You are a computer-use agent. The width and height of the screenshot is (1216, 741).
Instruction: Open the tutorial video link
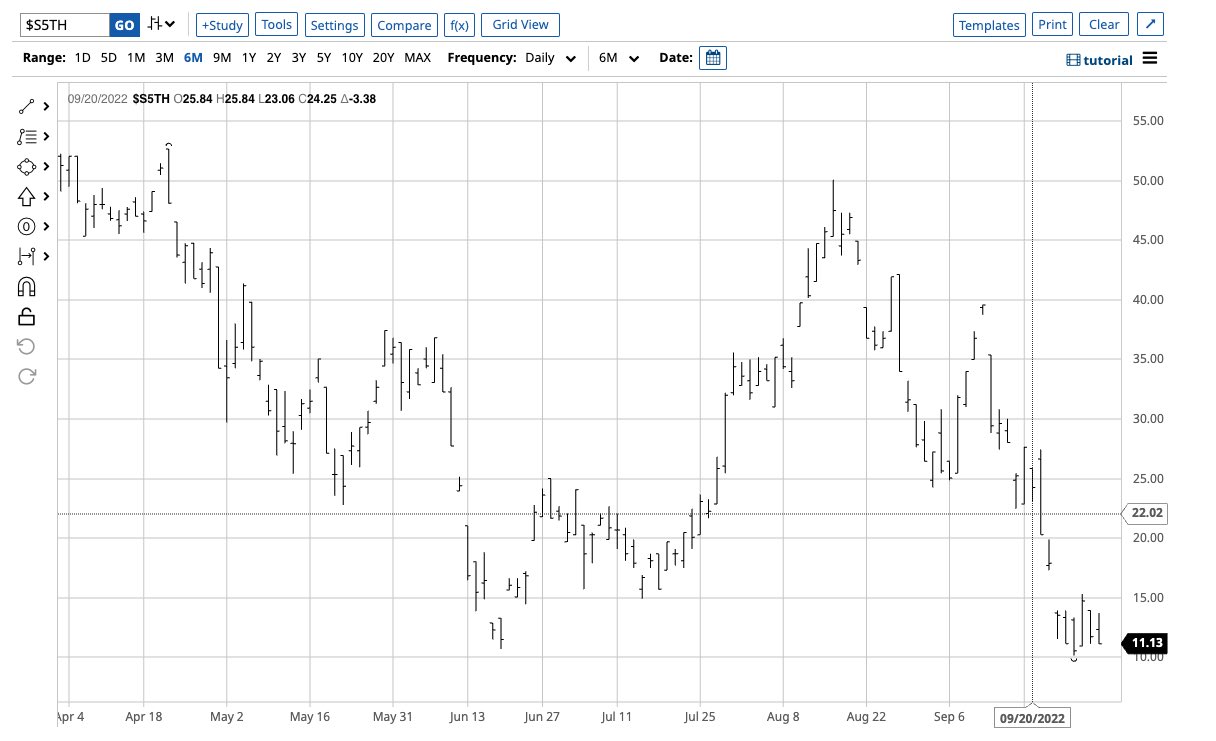(x=1099, y=60)
